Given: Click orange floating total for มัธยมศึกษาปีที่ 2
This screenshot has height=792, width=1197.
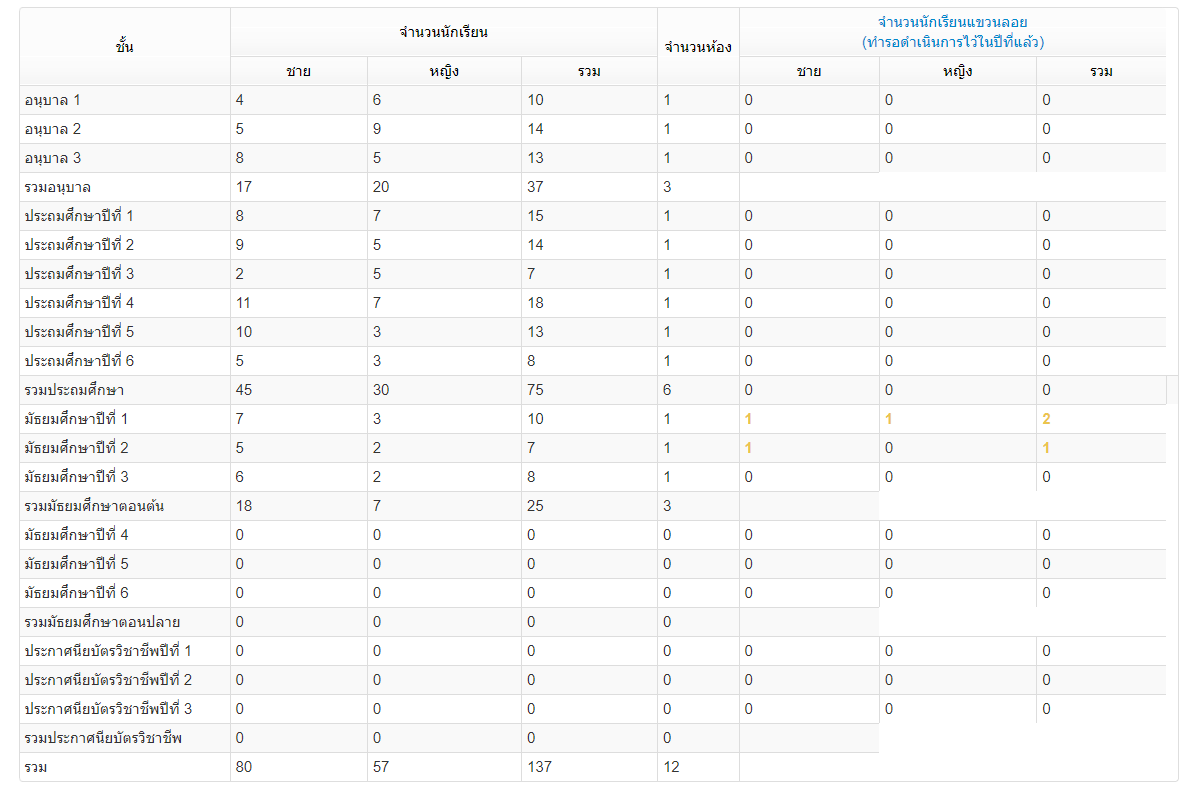Looking at the screenshot, I should tap(1046, 448).
